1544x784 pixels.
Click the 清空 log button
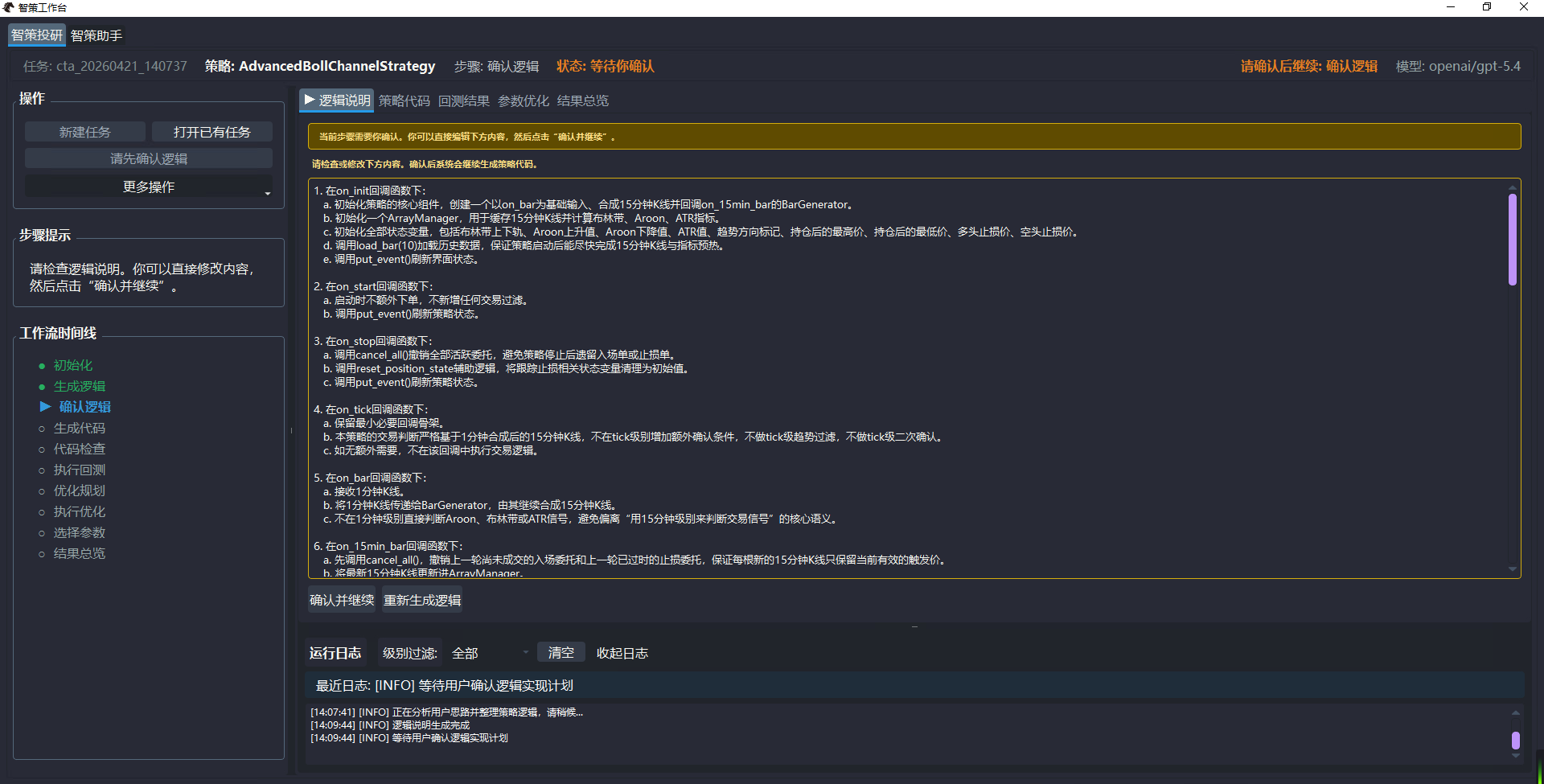561,652
